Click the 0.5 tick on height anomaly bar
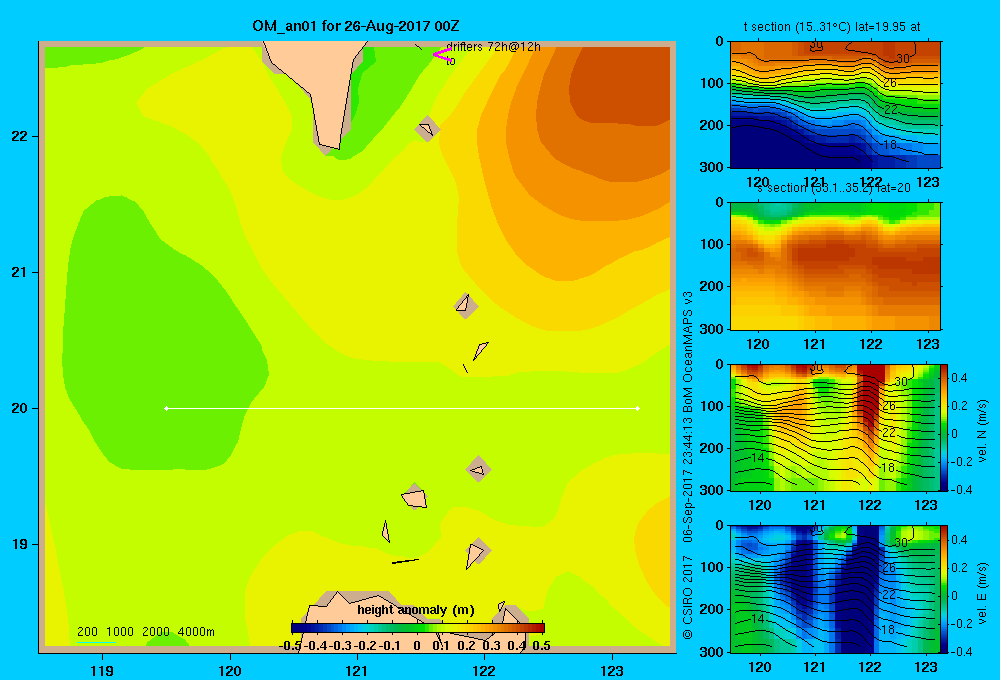1000x680 pixels. (x=541, y=646)
